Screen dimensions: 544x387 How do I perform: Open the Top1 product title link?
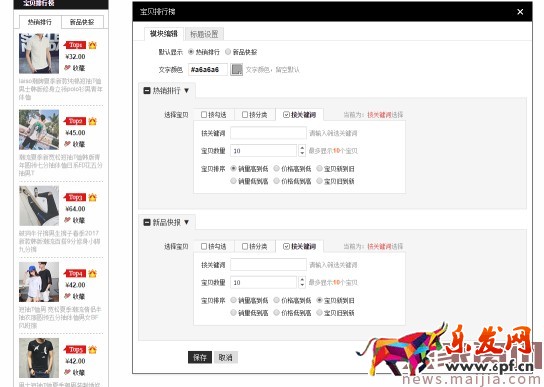click(x=61, y=89)
